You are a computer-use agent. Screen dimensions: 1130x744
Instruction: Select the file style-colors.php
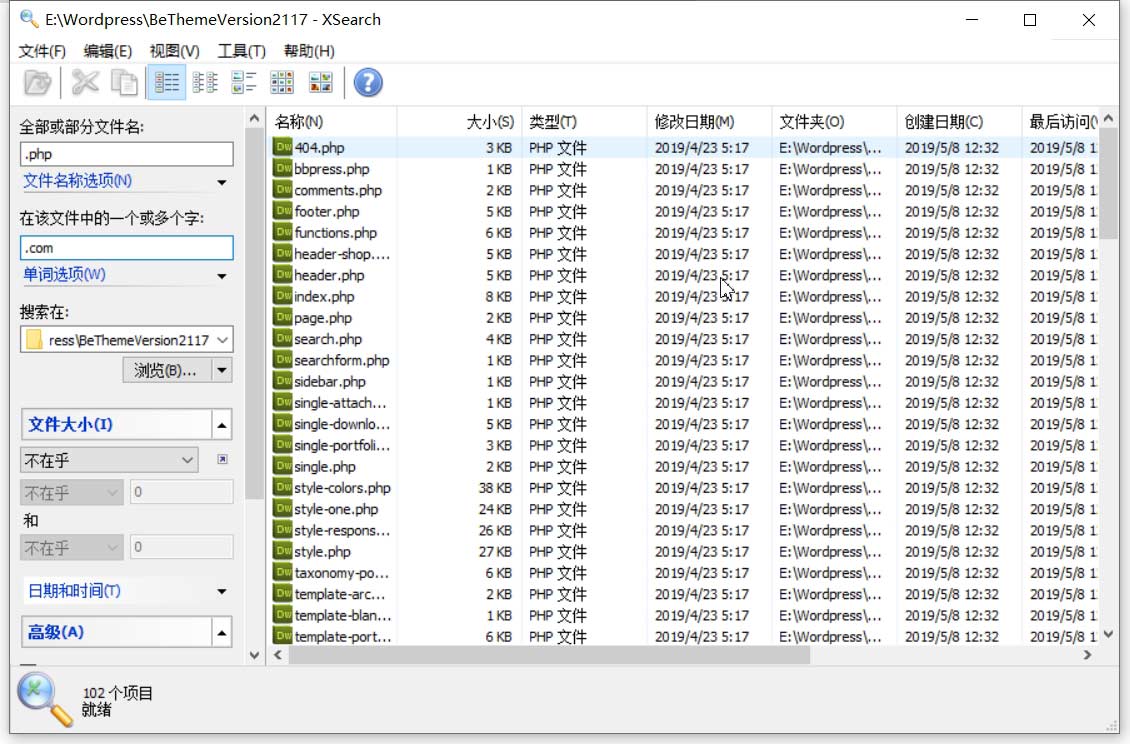point(342,488)
